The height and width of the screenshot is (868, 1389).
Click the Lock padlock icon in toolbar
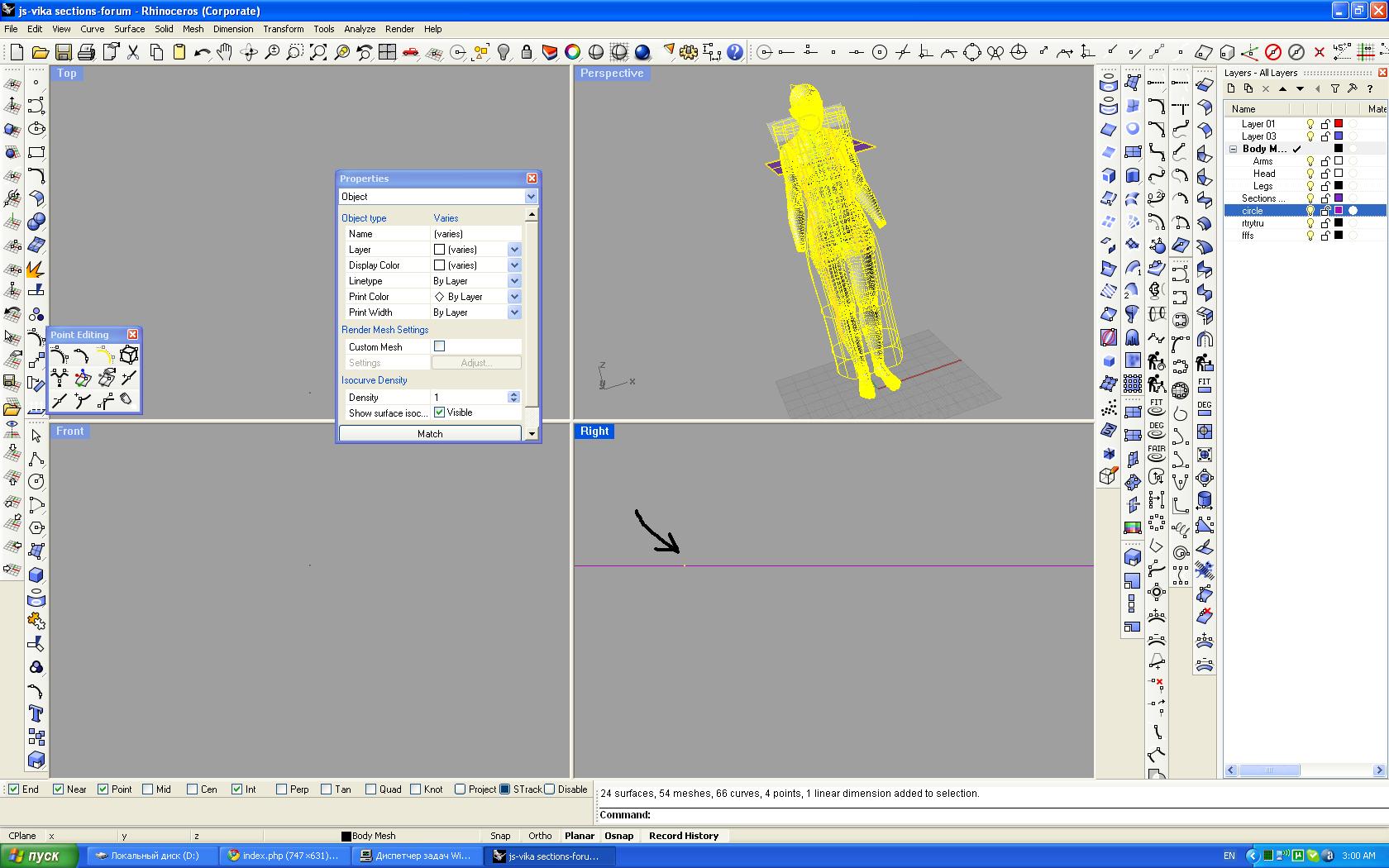526,52
